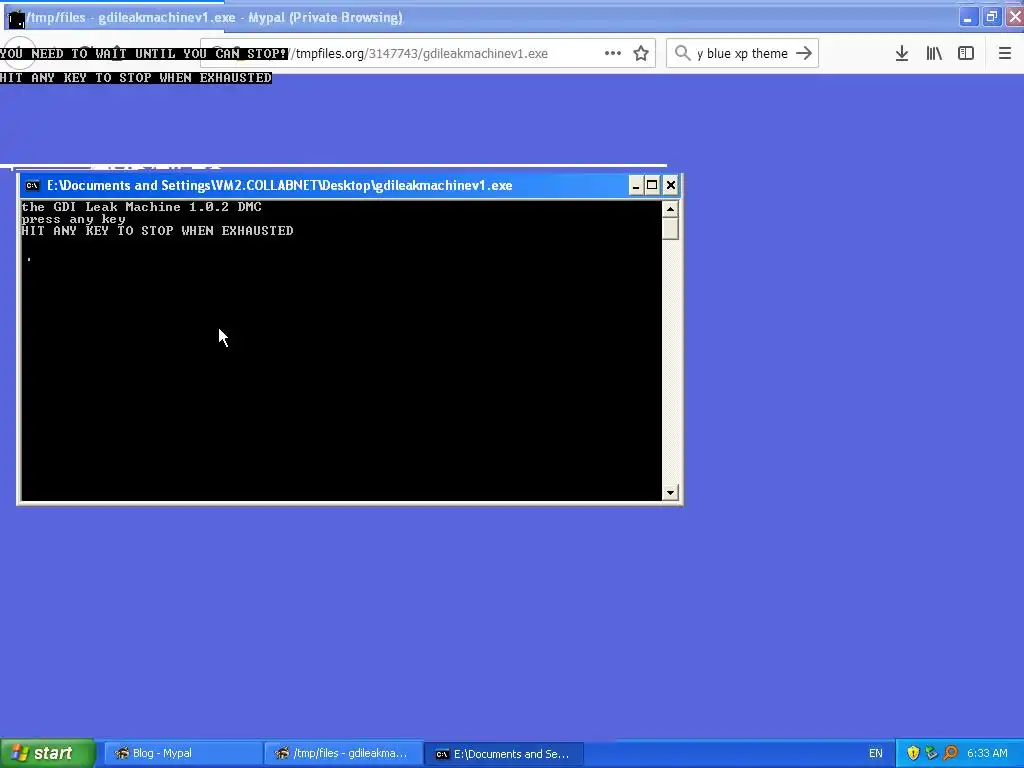The image size is (1024, 768).
Task: Click 'HIT ANY KEY TO STOP WHEN EXHAUSTED' in console
Action: tap(157, 231)
